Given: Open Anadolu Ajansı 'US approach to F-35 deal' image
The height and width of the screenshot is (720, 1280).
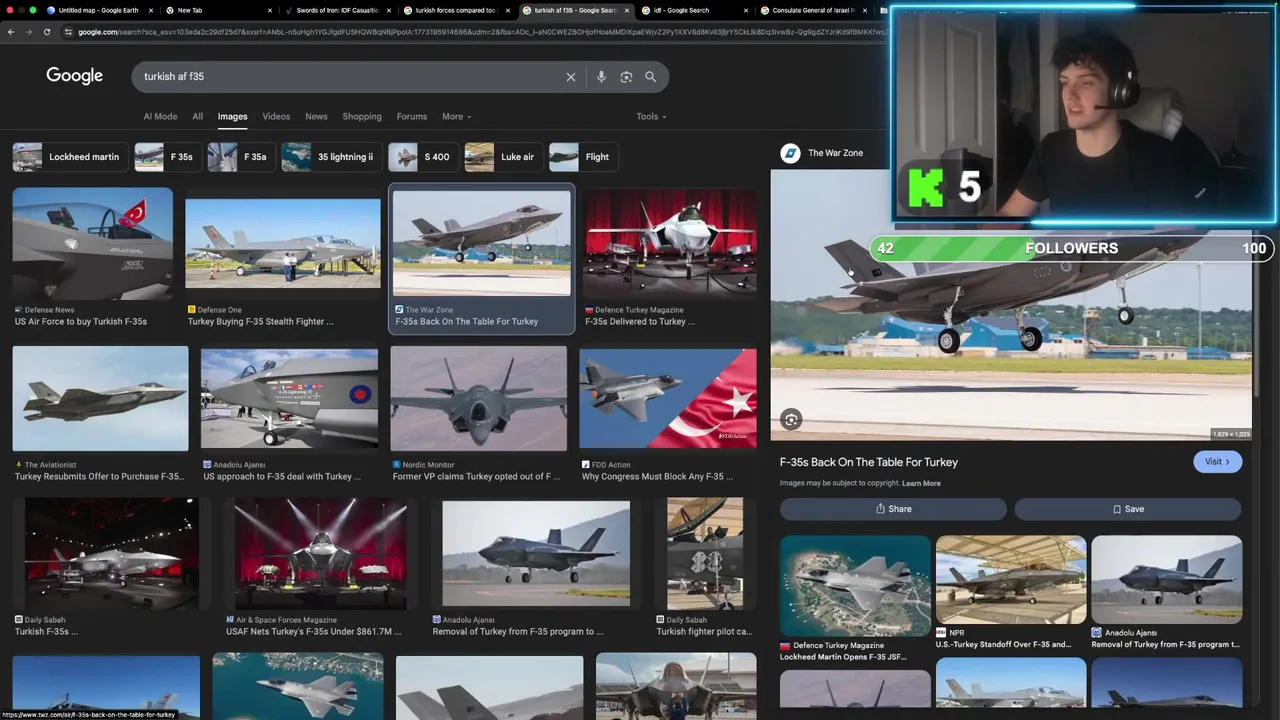Looking at the screenshot, I should click(289, 398).
